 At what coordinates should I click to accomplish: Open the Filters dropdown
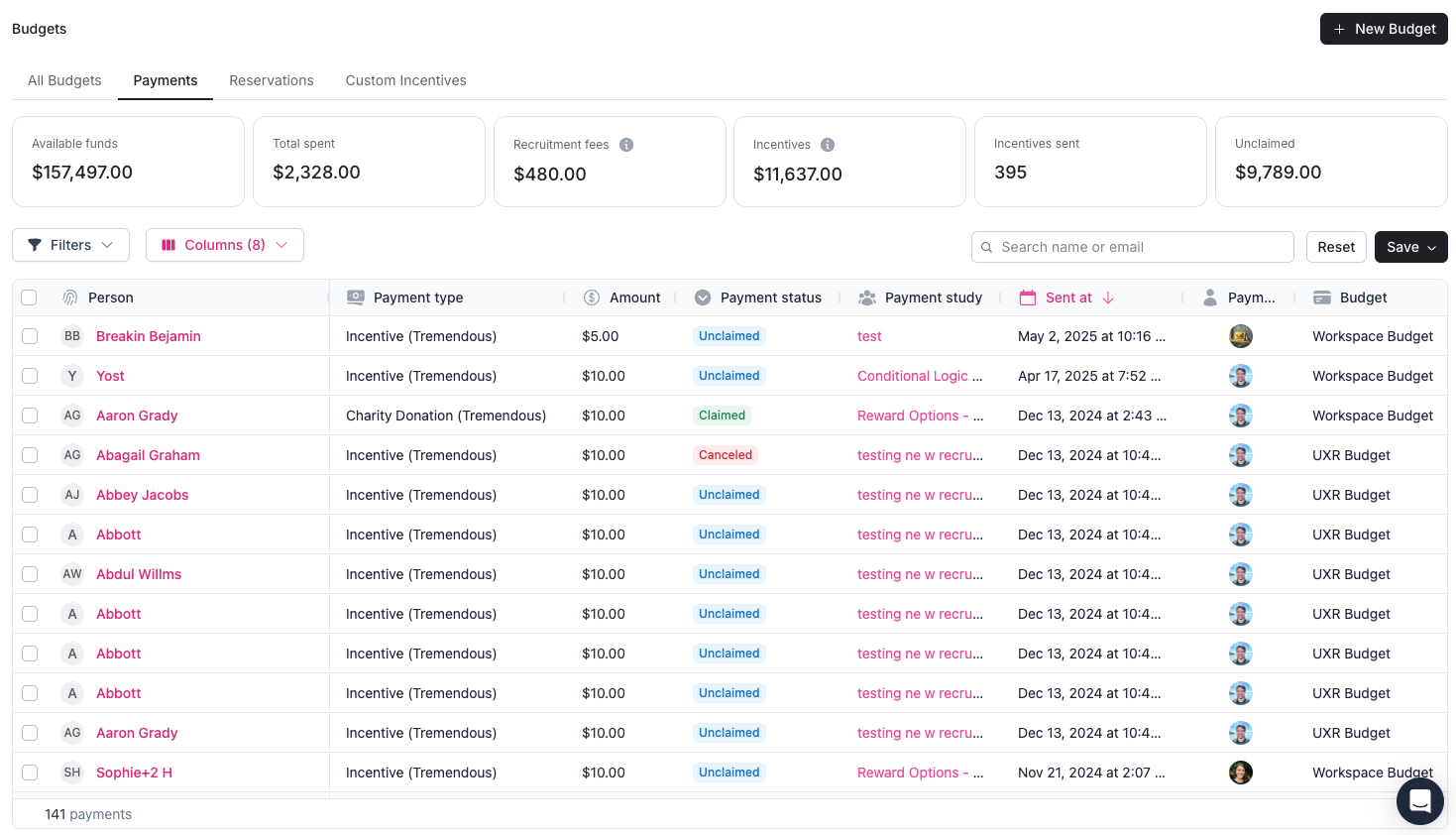point(70,245)
